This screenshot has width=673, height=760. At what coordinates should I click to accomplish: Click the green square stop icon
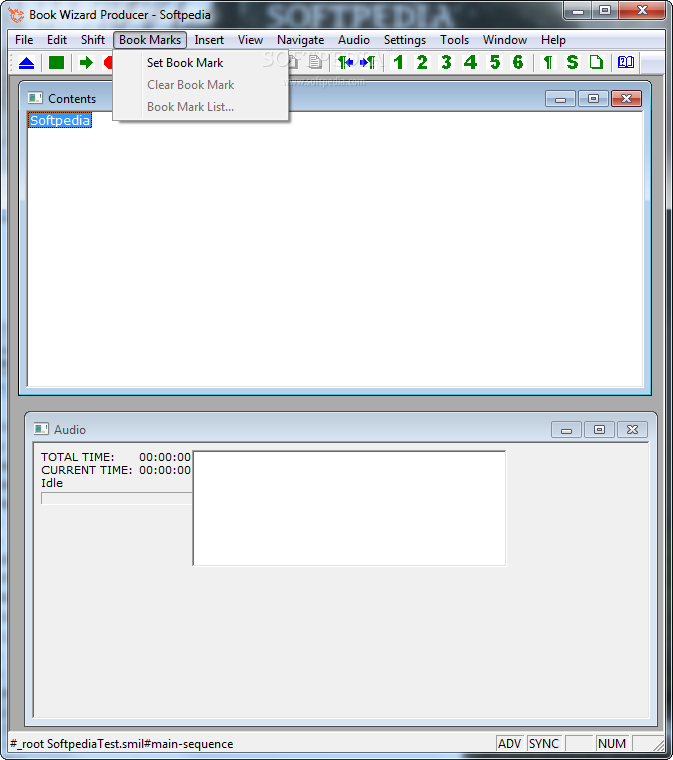(56, 63)
